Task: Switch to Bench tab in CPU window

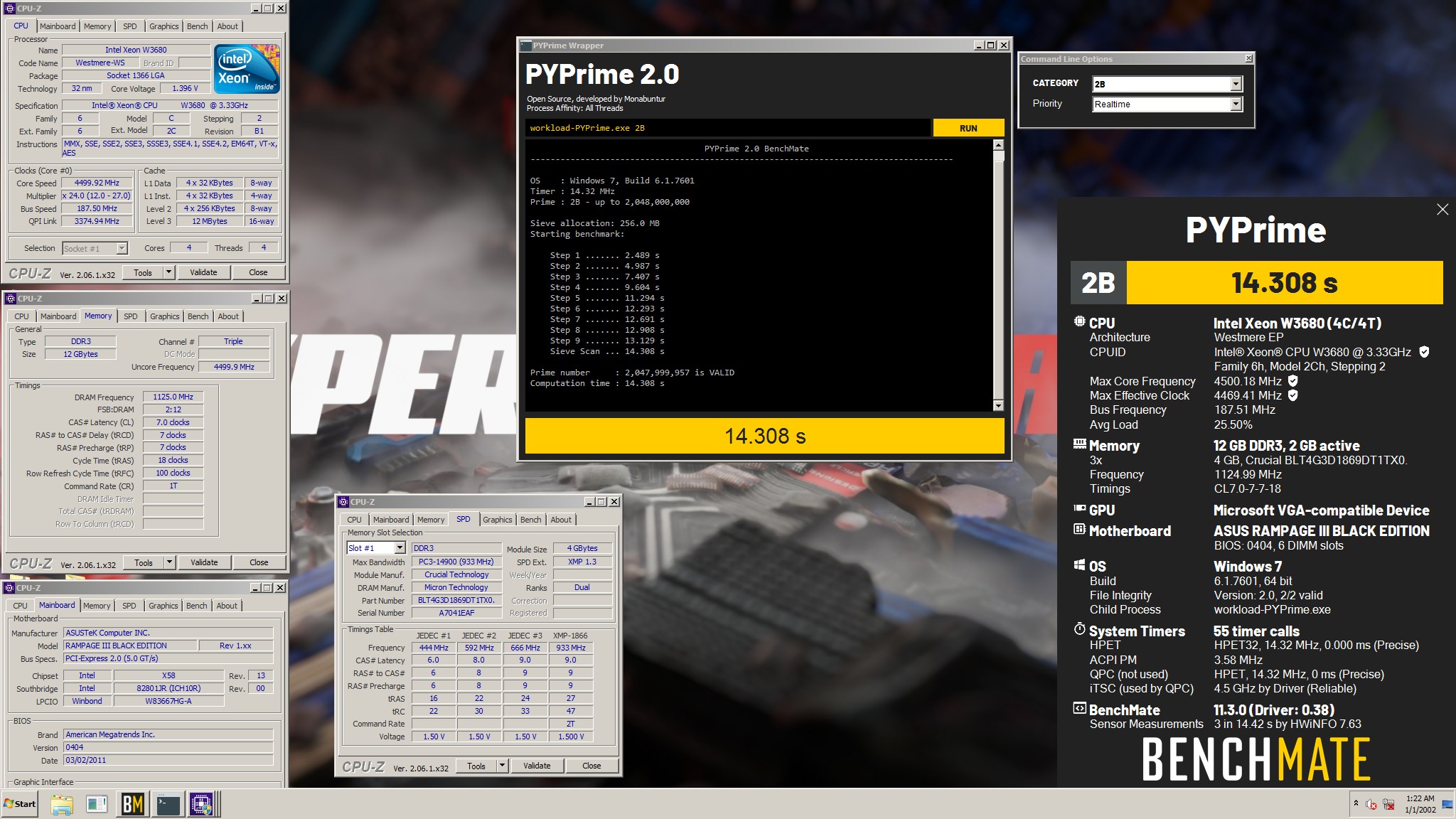Action: click(198, 26)
